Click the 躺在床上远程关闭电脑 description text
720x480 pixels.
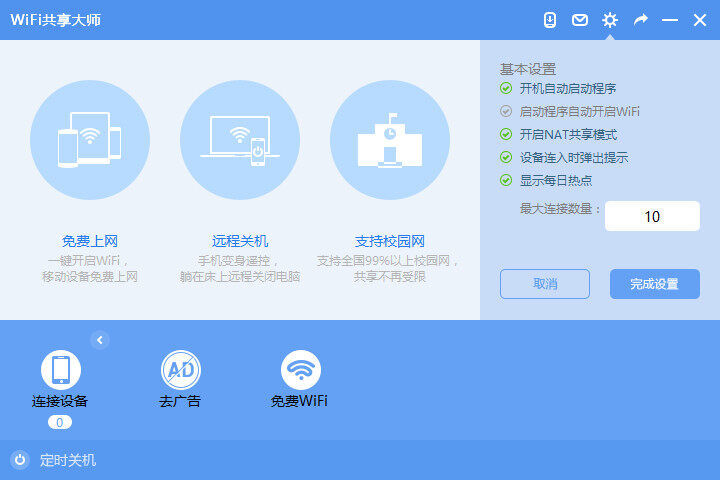240,277
